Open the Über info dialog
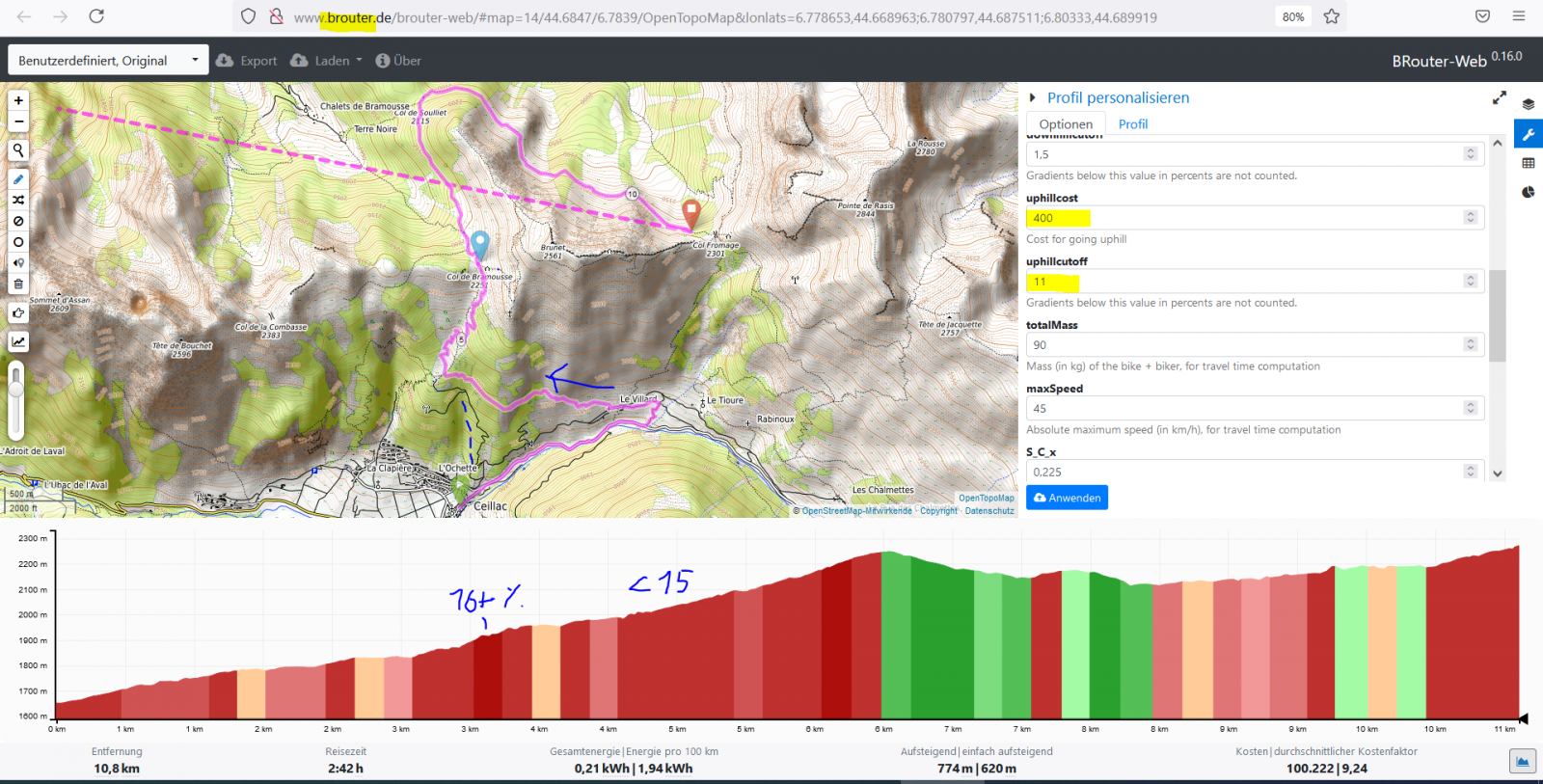The image size is (1543, 784). point(398,60)
